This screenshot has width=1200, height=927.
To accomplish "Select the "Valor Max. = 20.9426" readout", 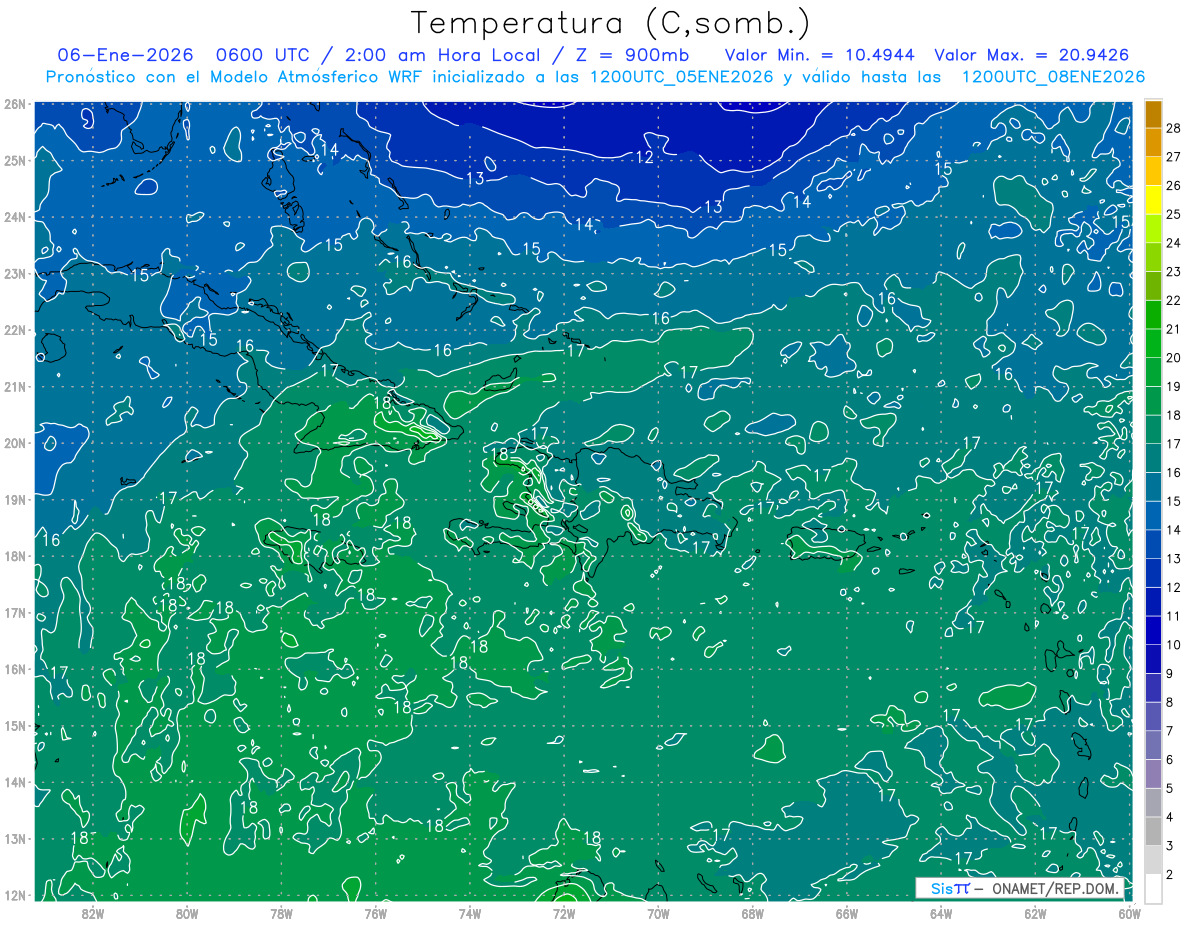I will [1034, 55].
